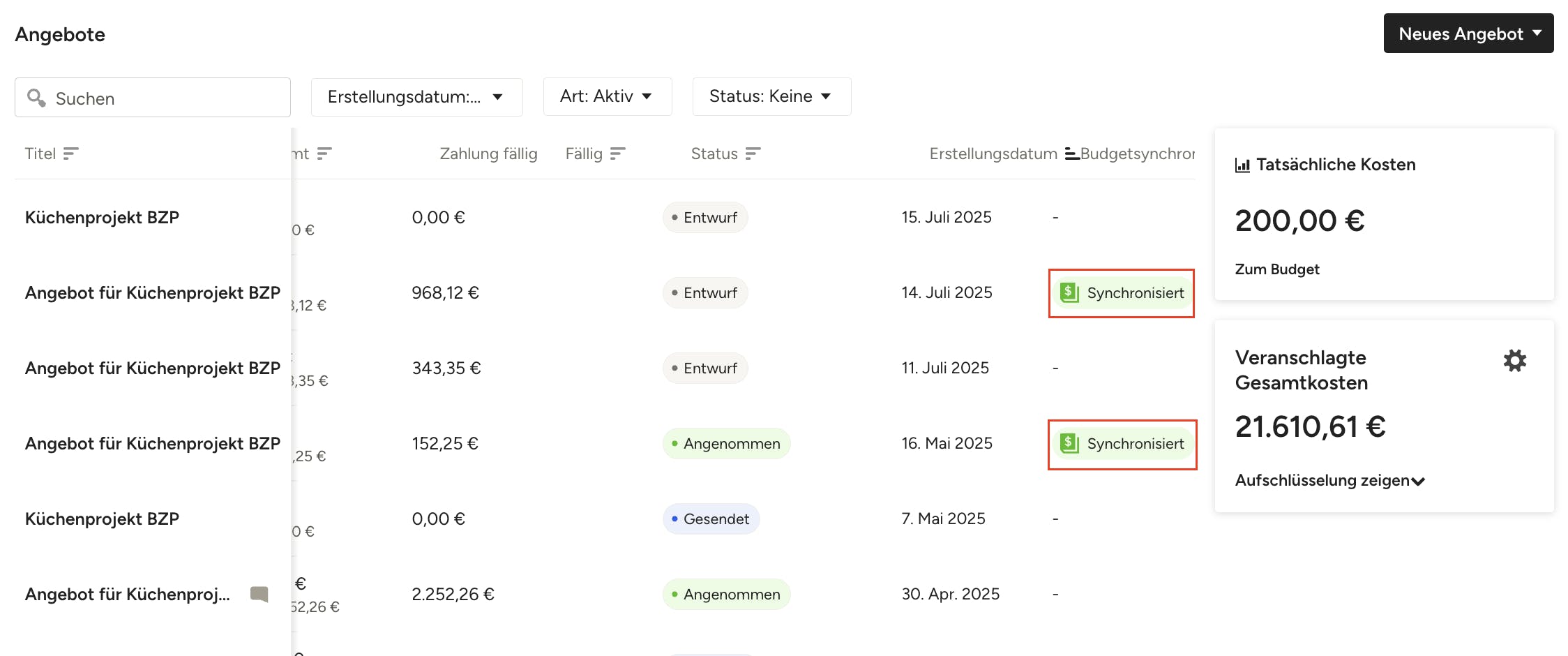Open the 343,35 € Angebot für Küchenprojekt BZP
Viewport: 1568px width, 656px height.
point(152,368)
